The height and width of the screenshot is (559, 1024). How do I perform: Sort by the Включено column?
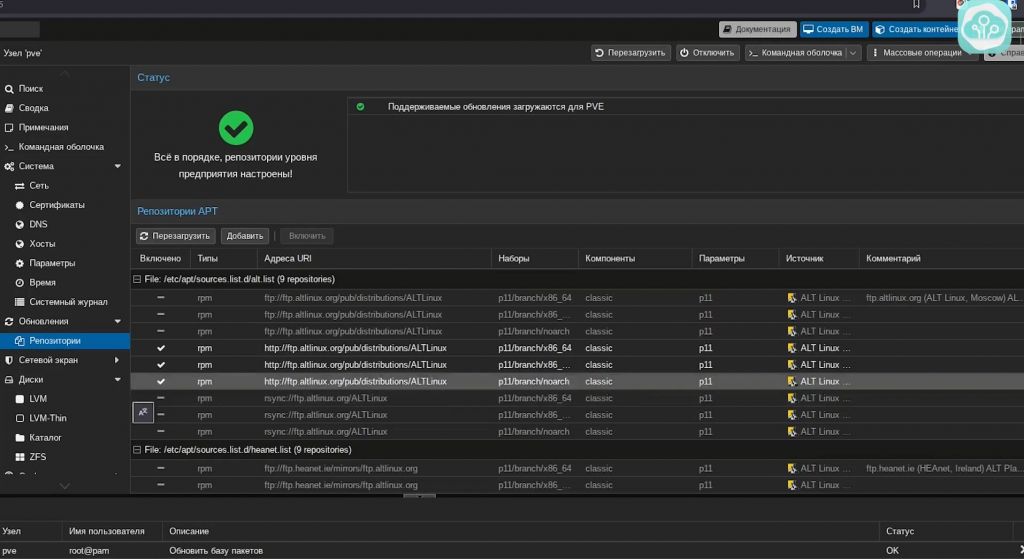(x=161, y=259)
